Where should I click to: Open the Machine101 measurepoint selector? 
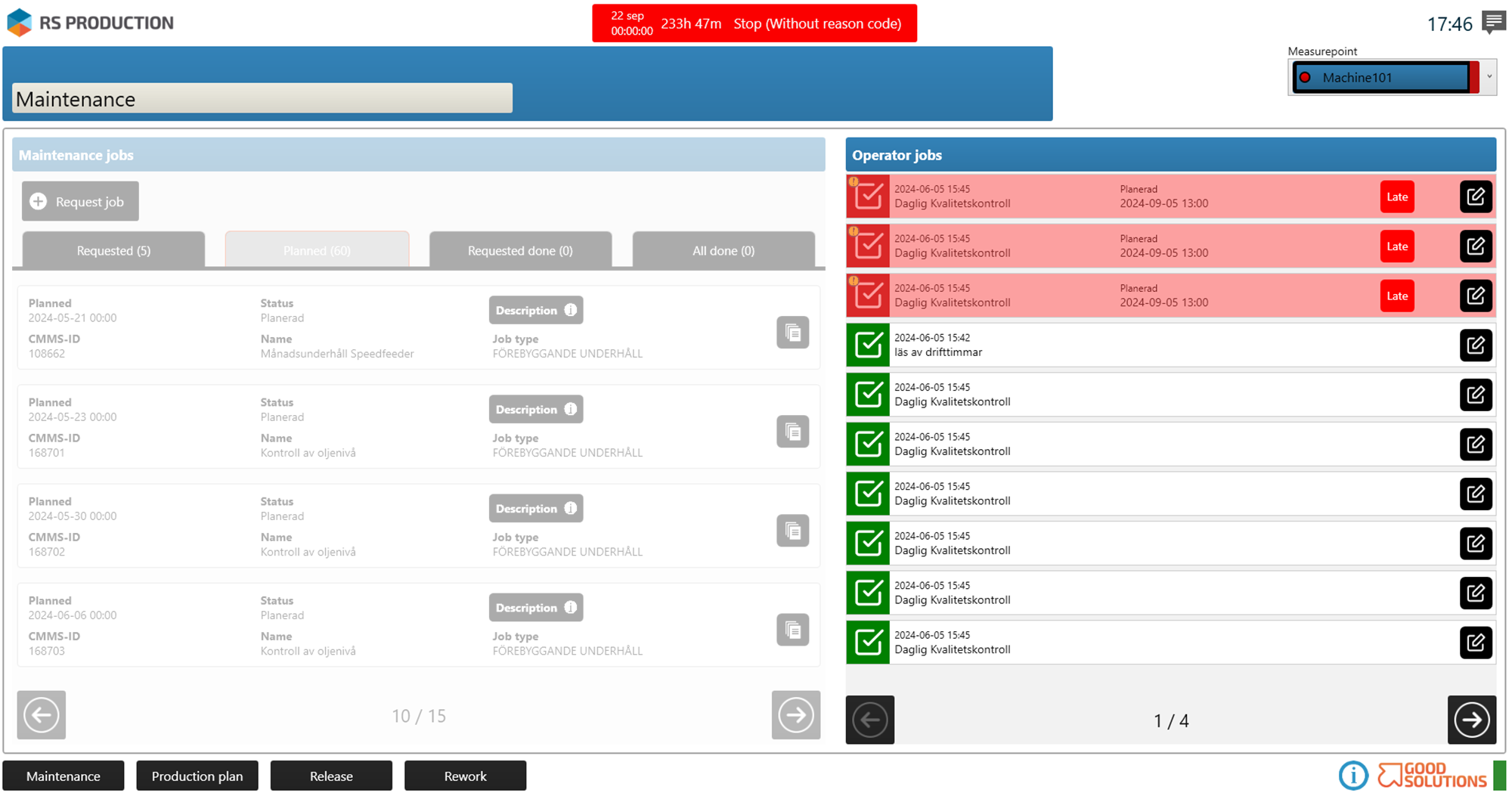[x=1383, y=77]
